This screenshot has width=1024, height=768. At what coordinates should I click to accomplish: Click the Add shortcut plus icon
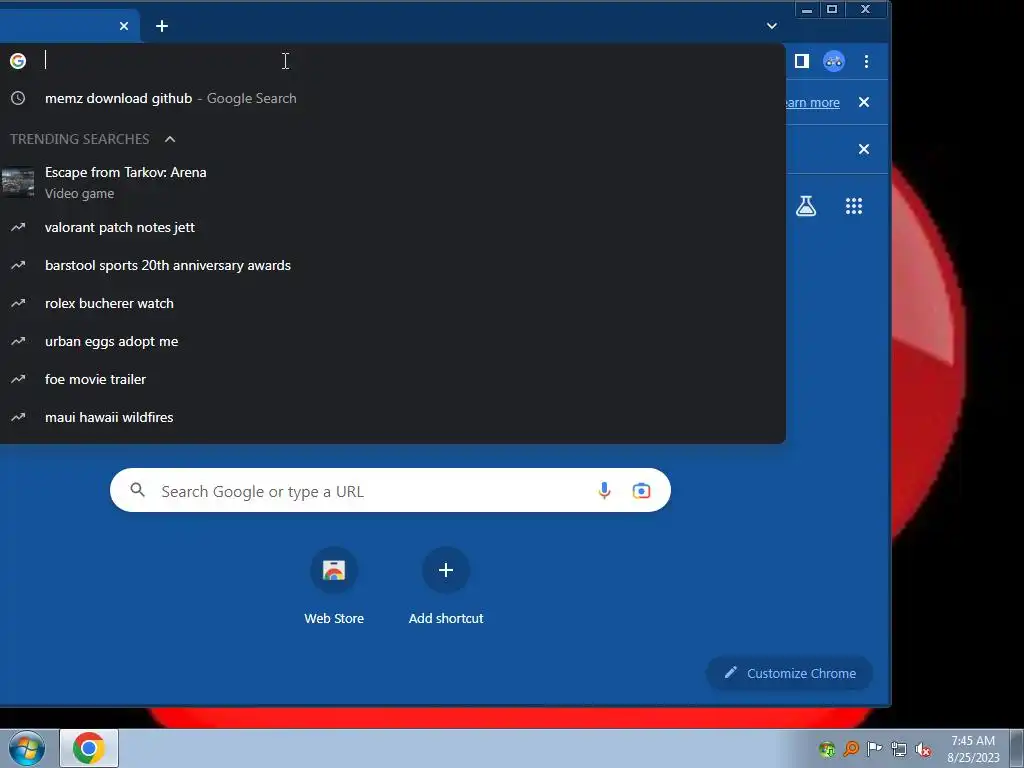coord(446,570)
